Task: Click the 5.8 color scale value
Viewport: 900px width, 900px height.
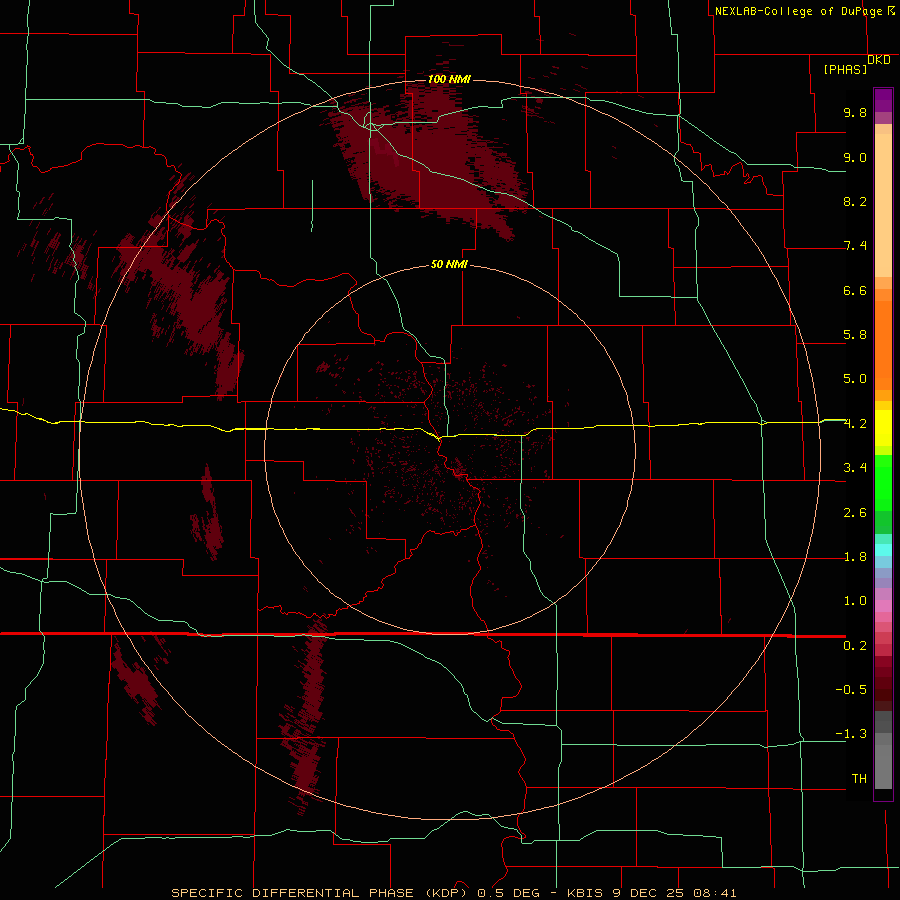Action: (855, 335)
